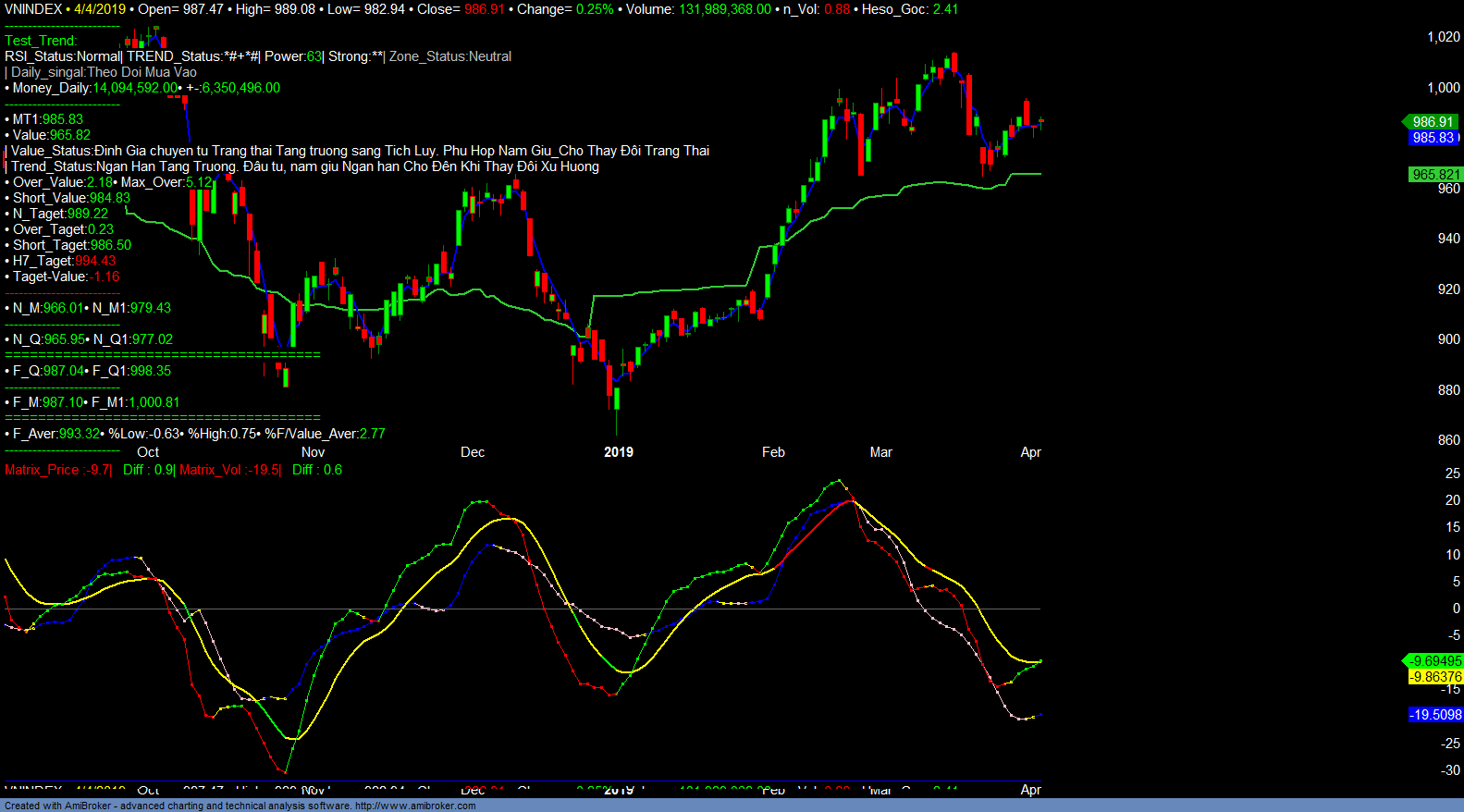The image size is (1464, 812).
Task: Select the Oct marker on price chart axis
Action: [148, 452]
